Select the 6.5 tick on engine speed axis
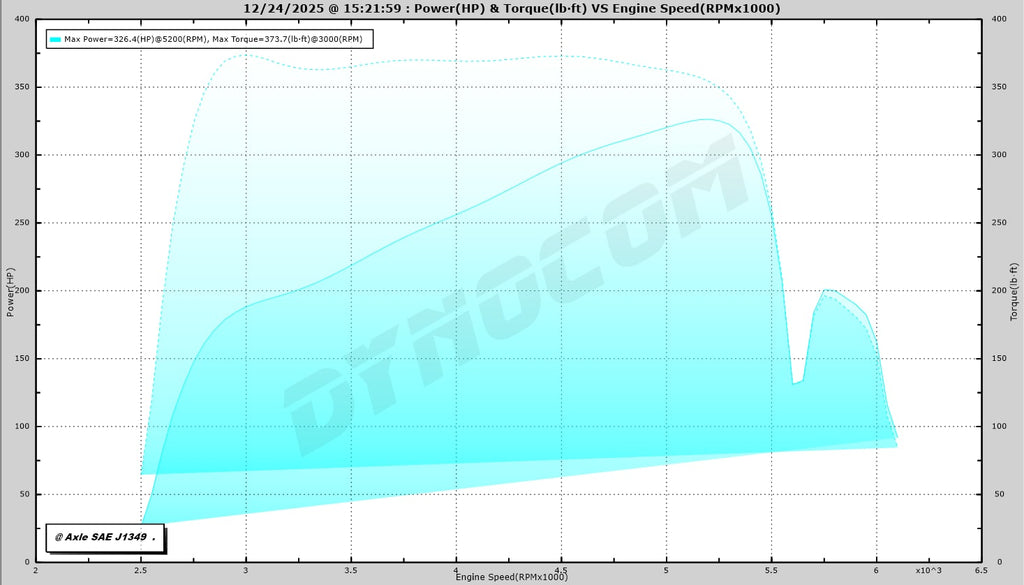Image resolution: width=1024 pixels, height=585 pixels. tap(981, 570)
